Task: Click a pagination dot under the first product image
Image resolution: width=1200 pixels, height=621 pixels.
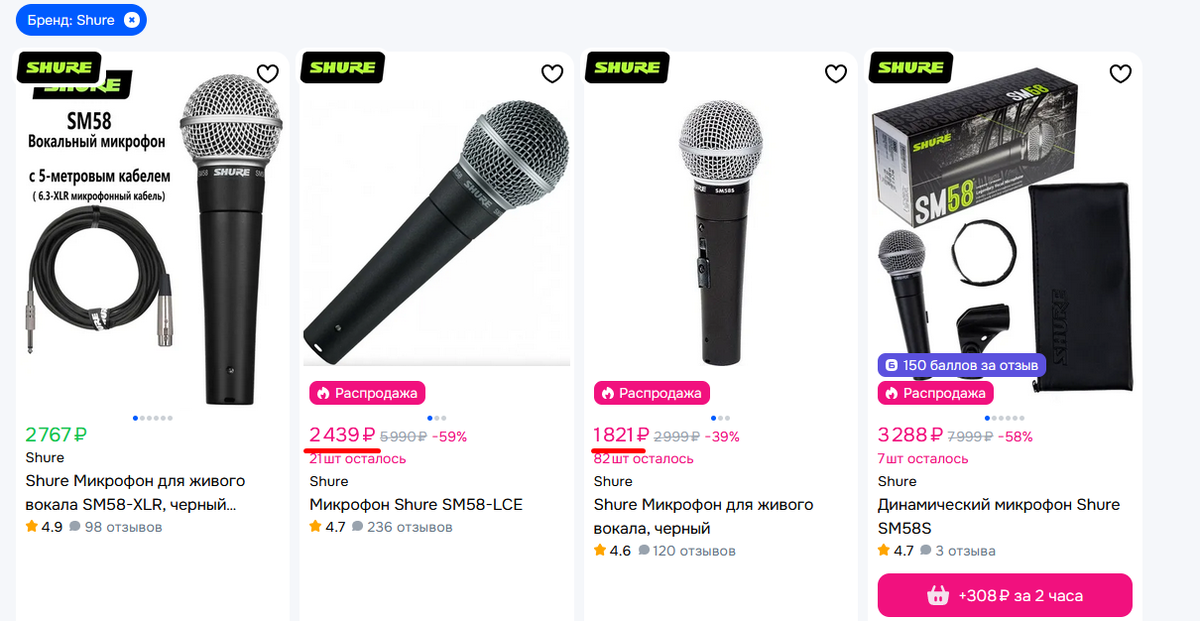Action: pyautogui.click(x=135, y=419)
